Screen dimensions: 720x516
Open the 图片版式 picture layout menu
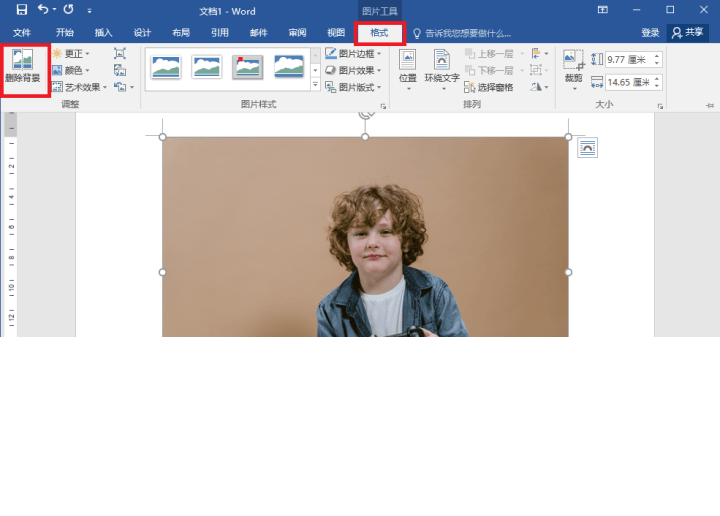pyautogui.click(x=353, y=87)
